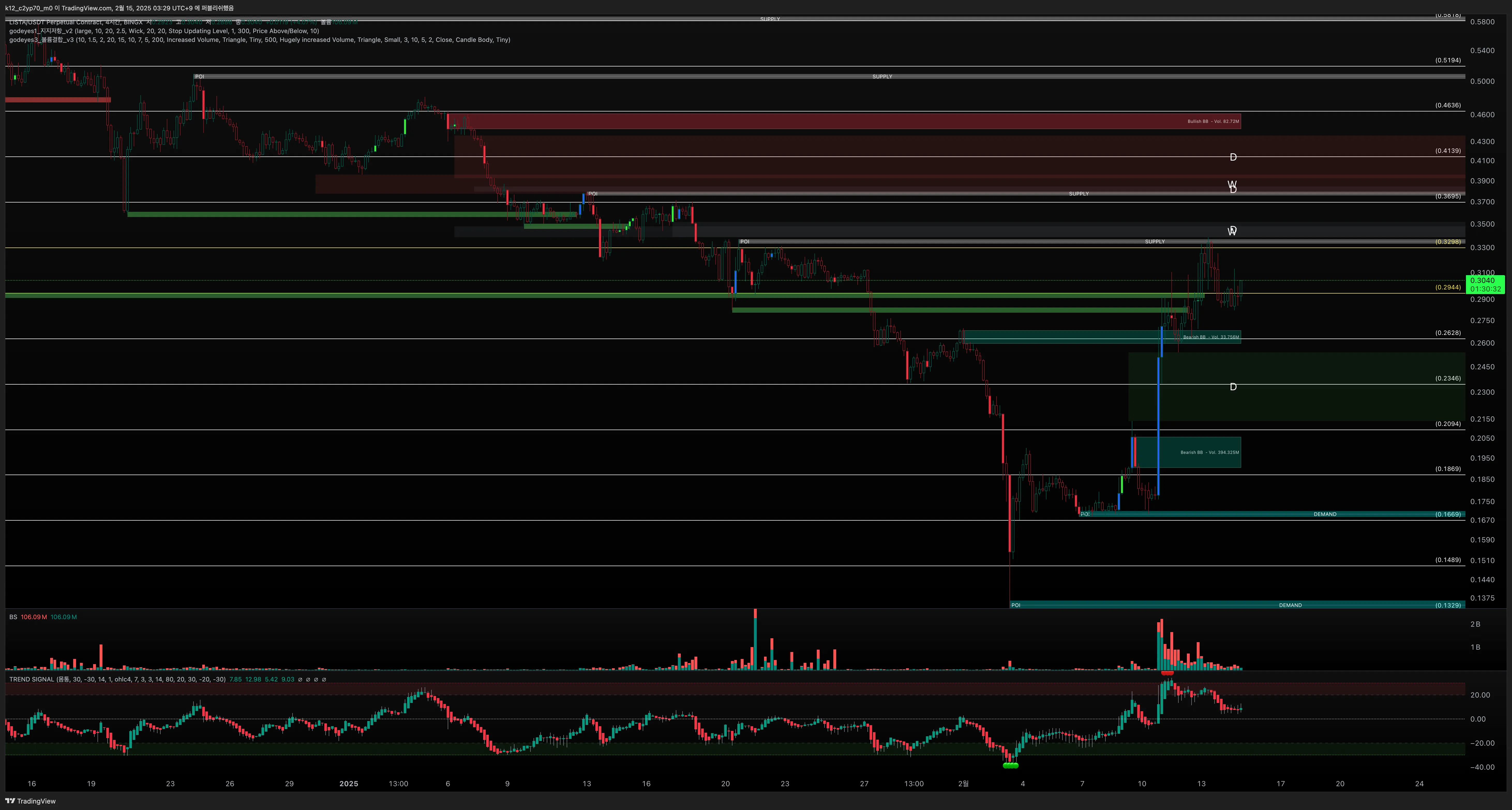Click the 29 date label on the time axis

pyautogui.click(x=289, y=784)
